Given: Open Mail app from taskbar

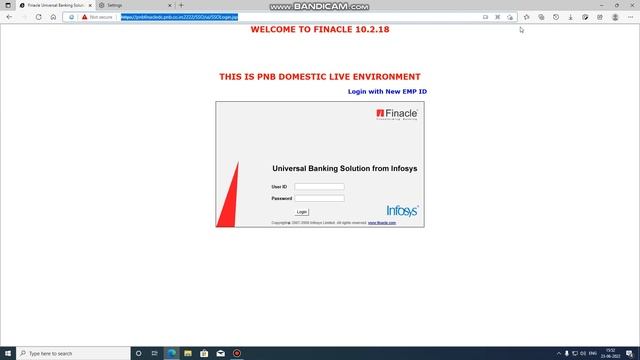Looking at the screenshot, I should point(220,353).
